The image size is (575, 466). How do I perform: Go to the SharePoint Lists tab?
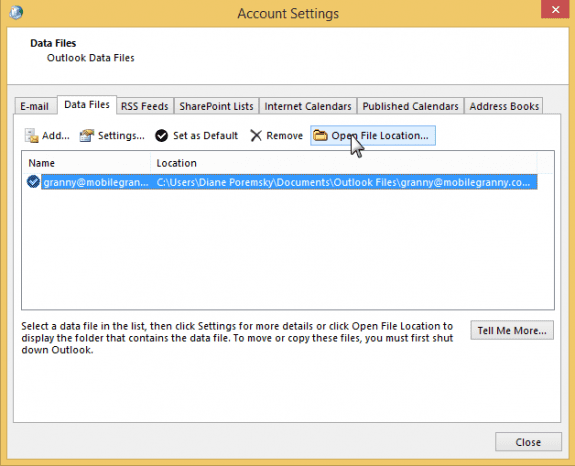coord(216,106)
